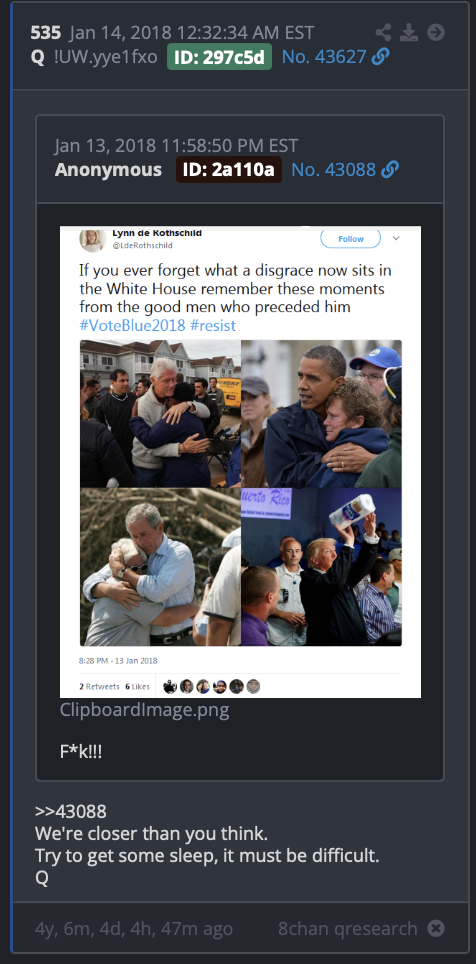Click the share icon on post 535

(383, 33)
